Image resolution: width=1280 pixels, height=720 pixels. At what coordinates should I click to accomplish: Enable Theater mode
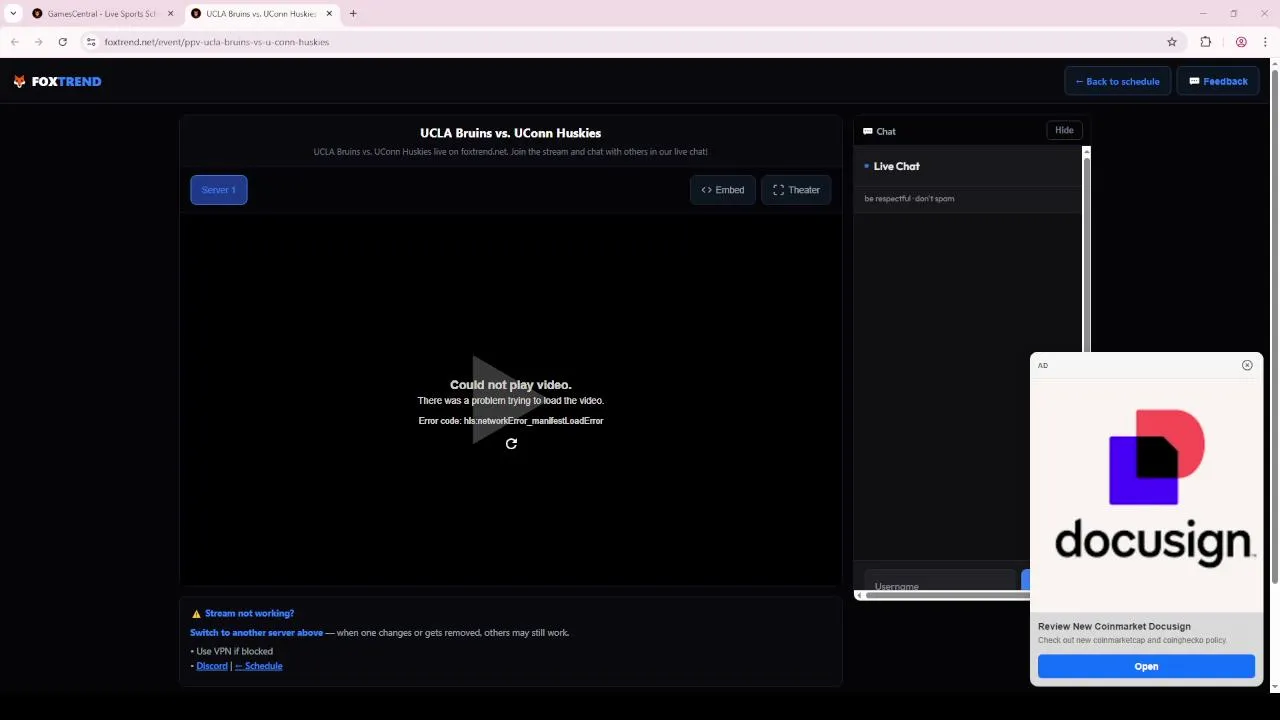tap(796, 190)
